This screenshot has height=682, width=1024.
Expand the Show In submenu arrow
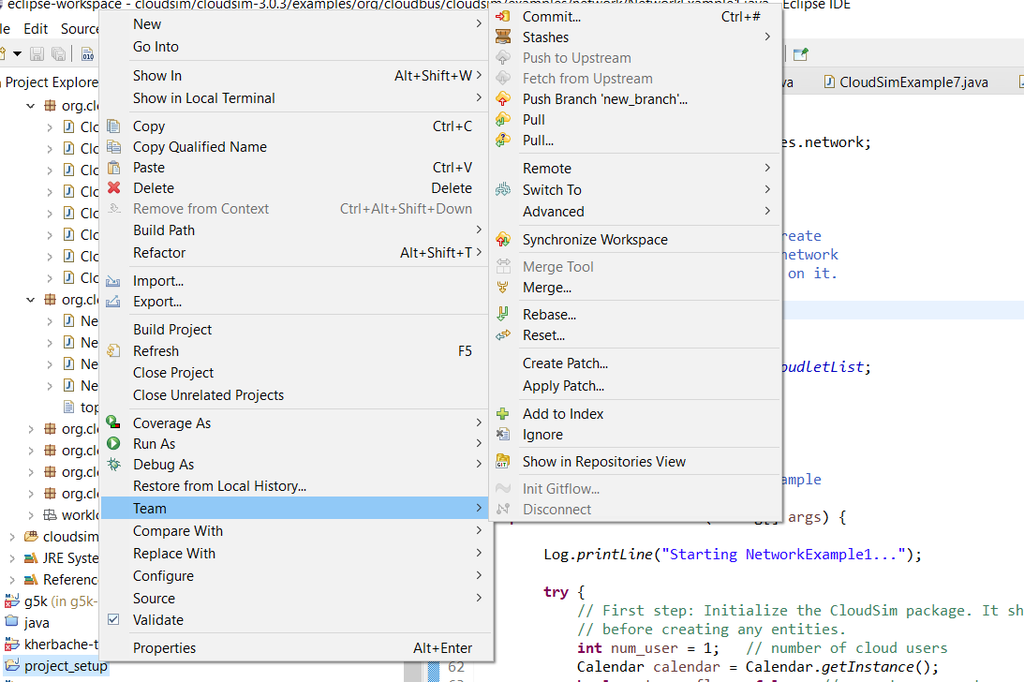(479, 75)
